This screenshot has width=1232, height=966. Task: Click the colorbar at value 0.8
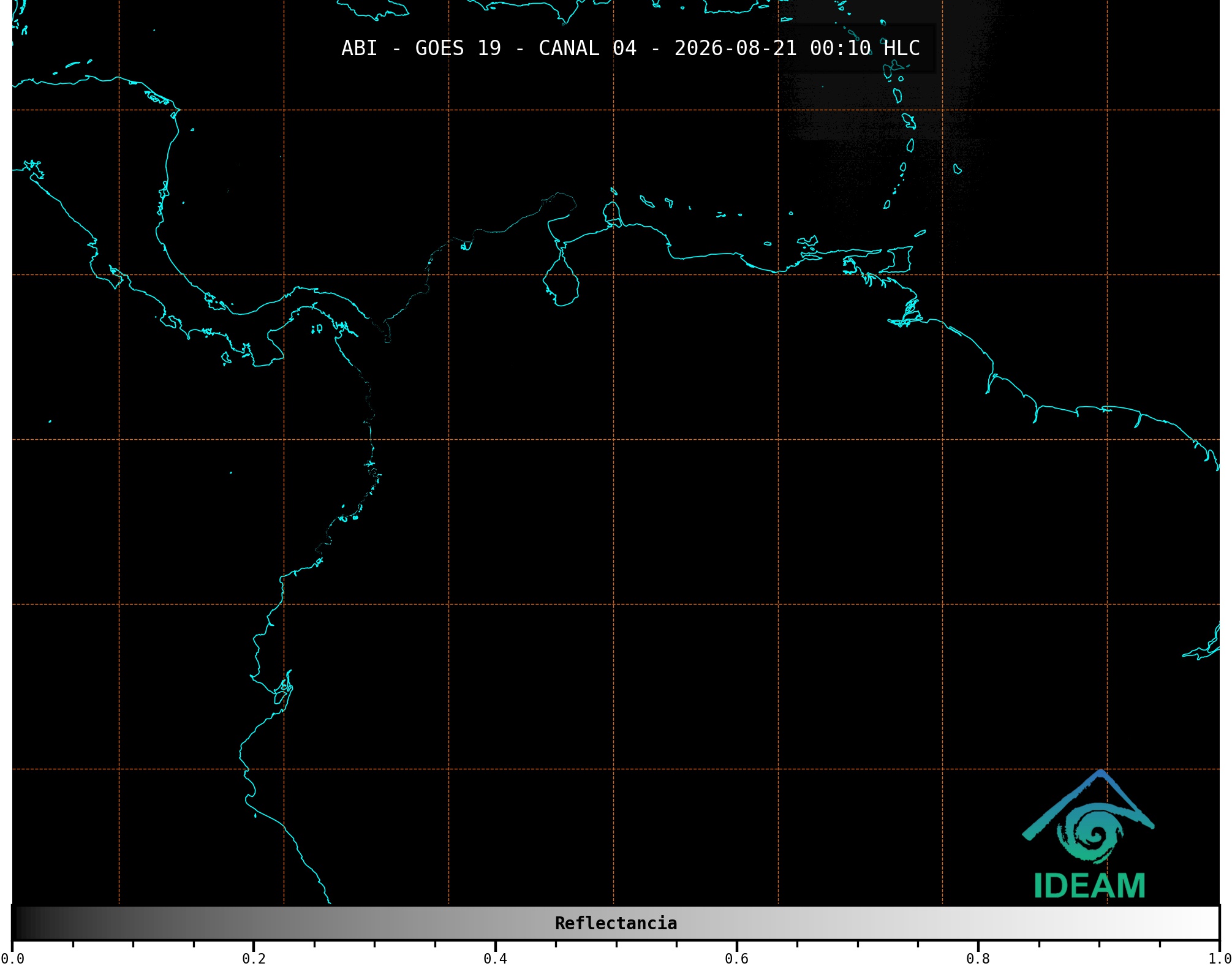click(x=978, y=923)
